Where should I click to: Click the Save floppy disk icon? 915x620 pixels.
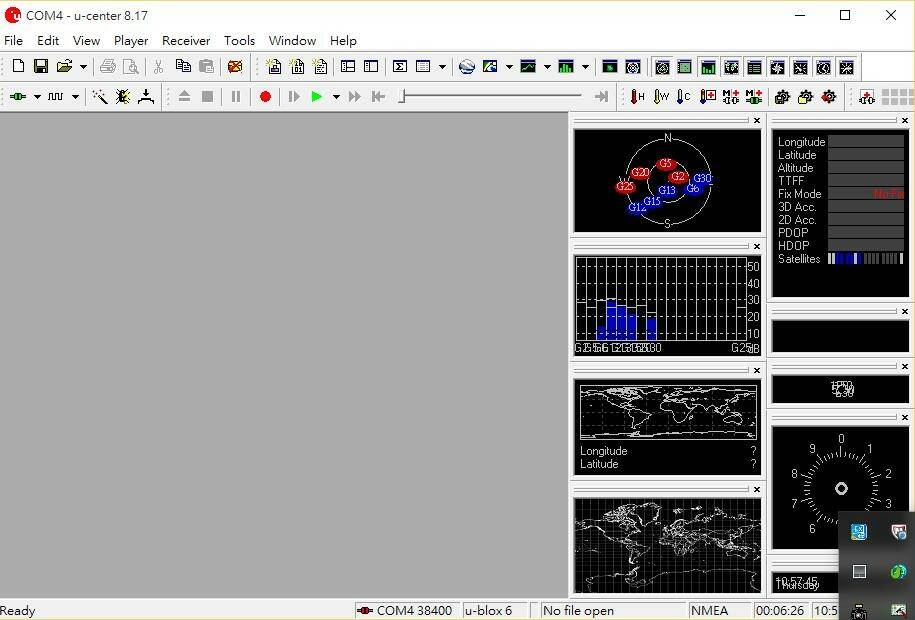click(41, 67)
